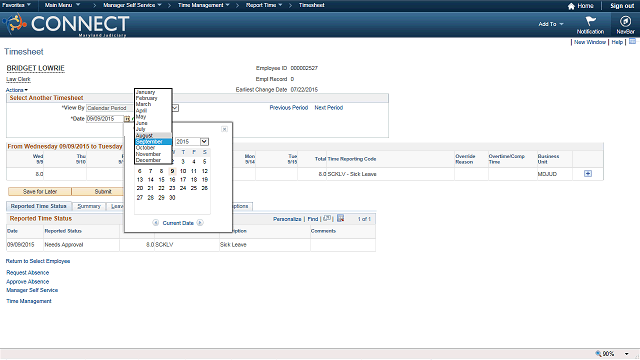The image size is (640, 360).
Task: Go to next month arrow in calendar
Action: [x=200, y=223]
